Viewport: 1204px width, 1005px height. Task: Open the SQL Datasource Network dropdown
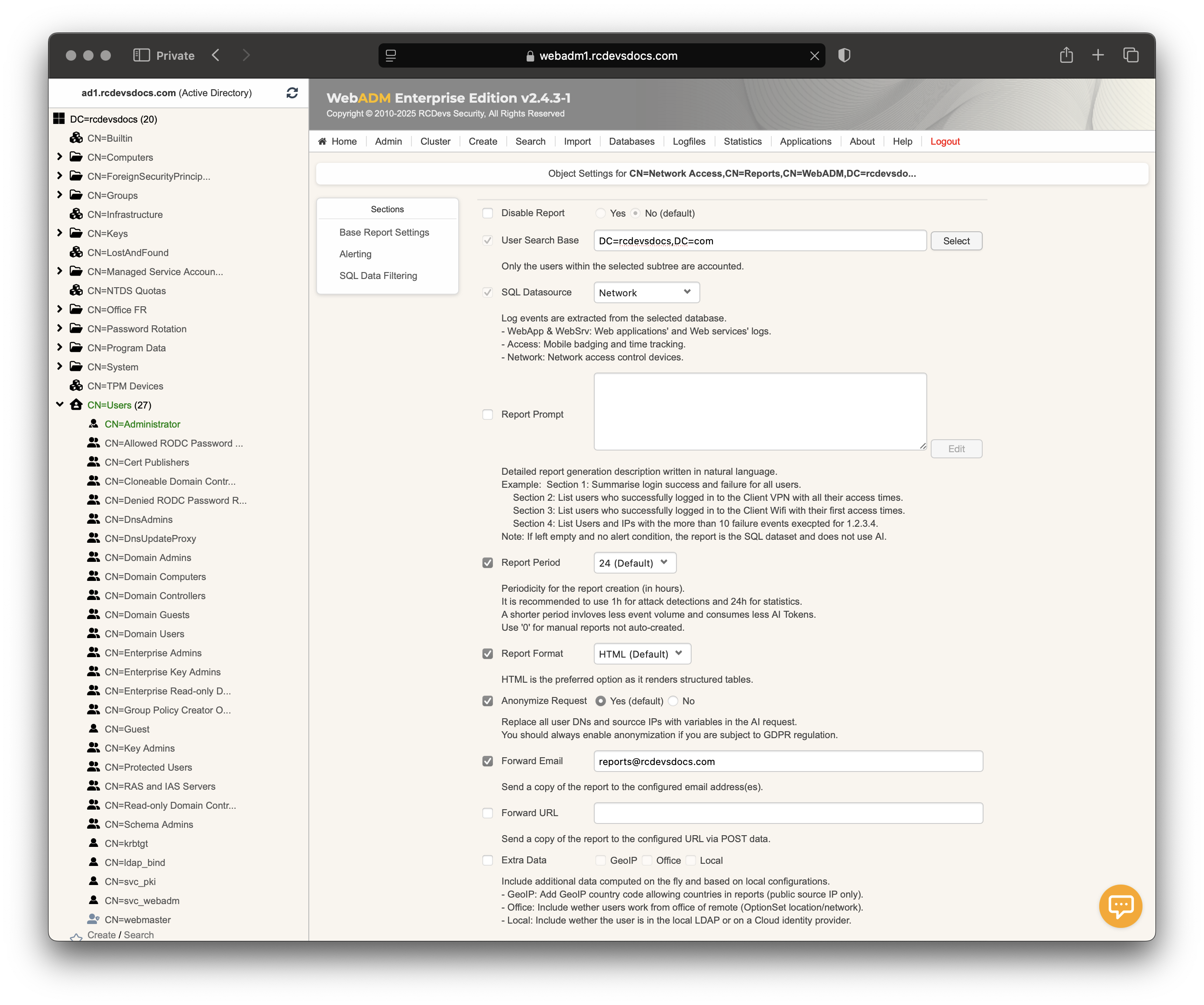pyautogui.click(x=646, y=292)
